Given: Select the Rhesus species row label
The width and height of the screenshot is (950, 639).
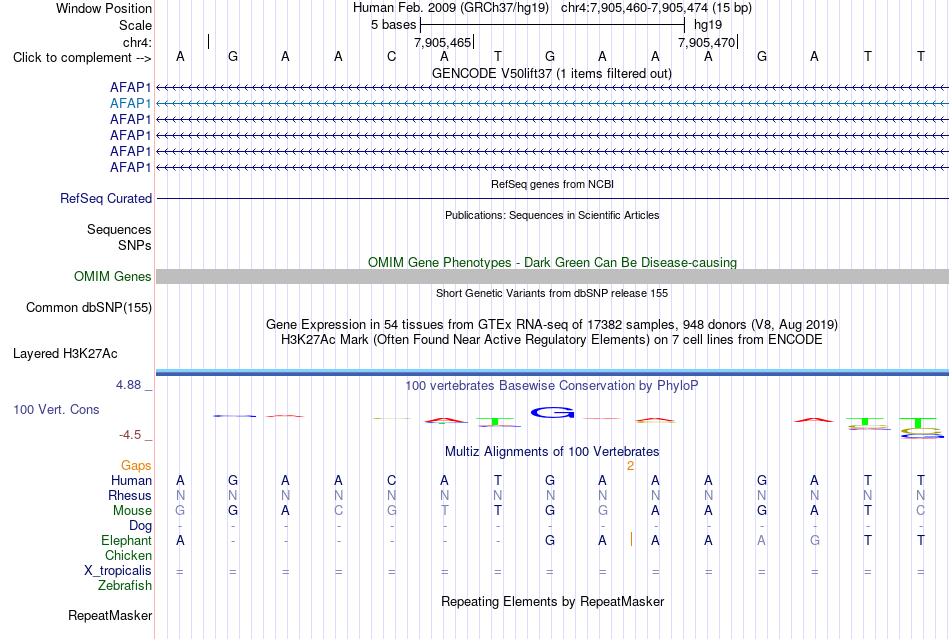Looking at the screenshot, I should pos(130,495).
